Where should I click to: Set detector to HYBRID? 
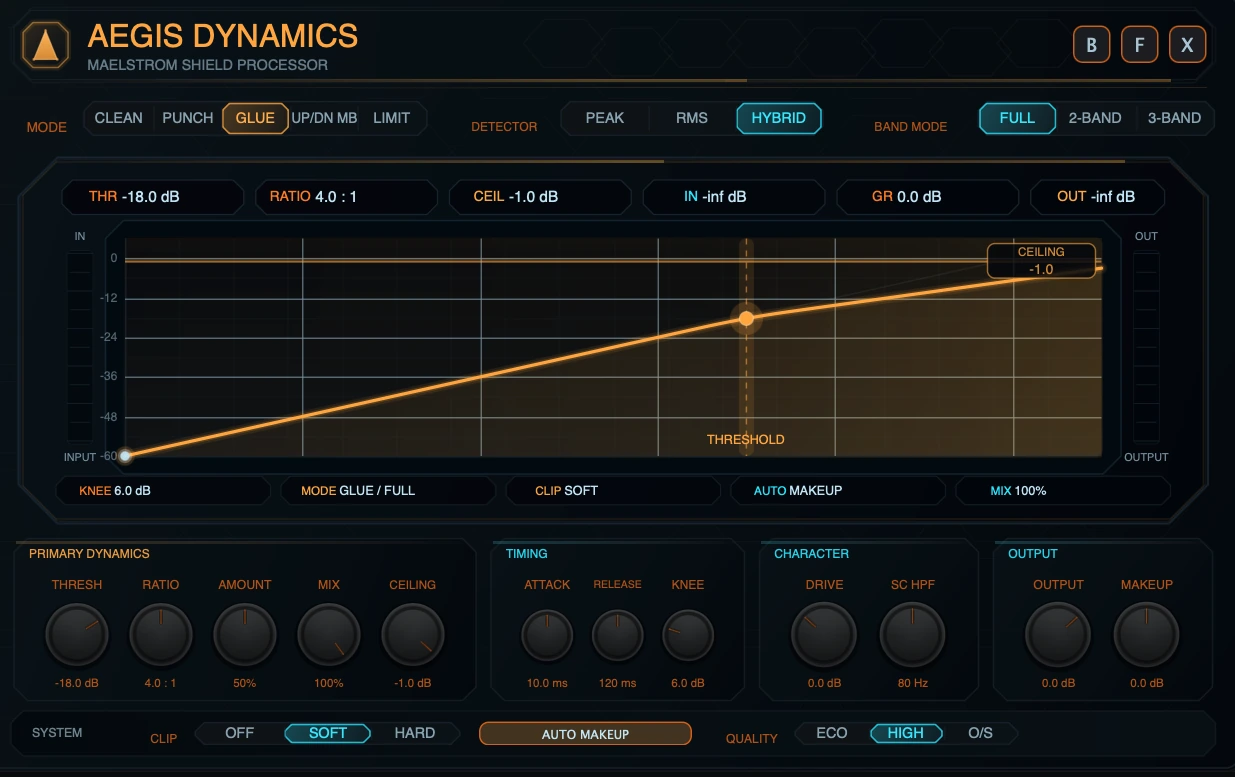coord(779,118)
